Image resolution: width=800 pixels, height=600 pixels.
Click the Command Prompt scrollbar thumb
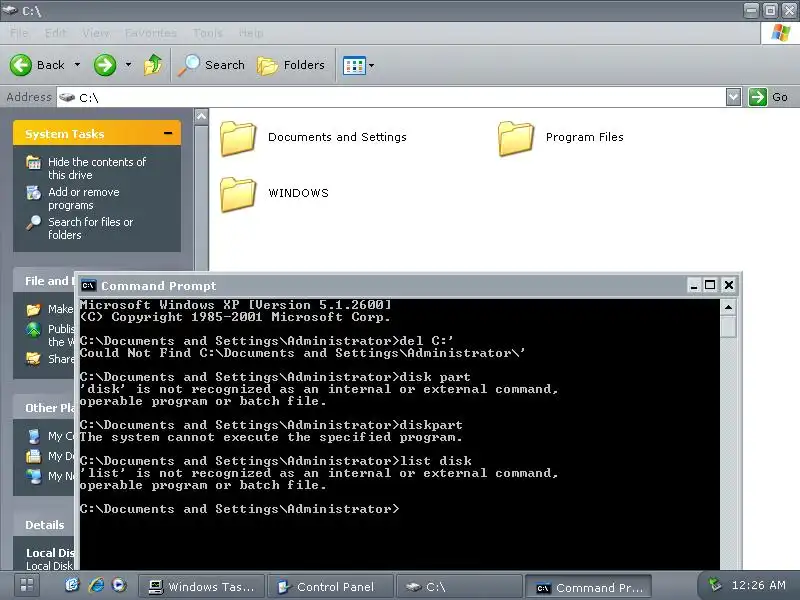pyautogui.click(x=729, y=327)
